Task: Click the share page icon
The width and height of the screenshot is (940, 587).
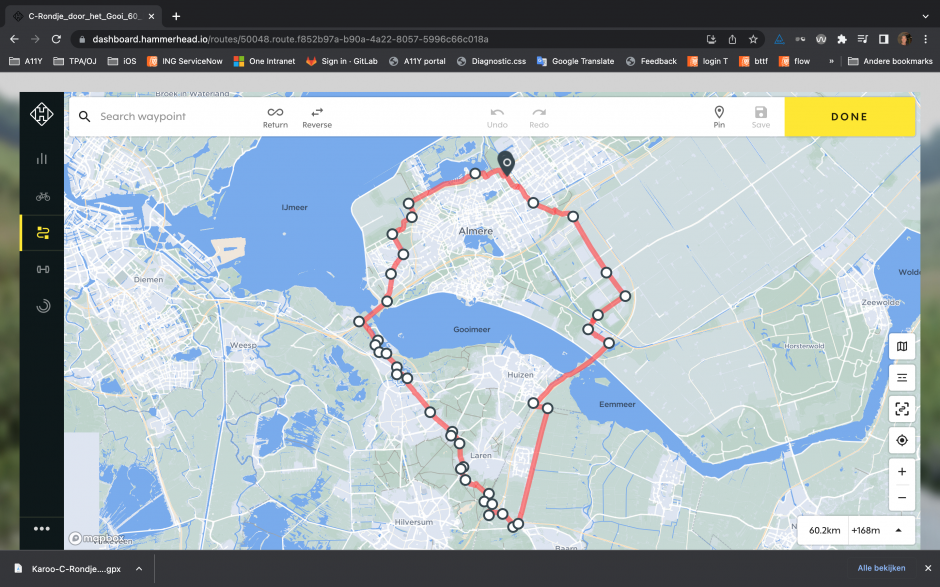Action: point(732,39)
